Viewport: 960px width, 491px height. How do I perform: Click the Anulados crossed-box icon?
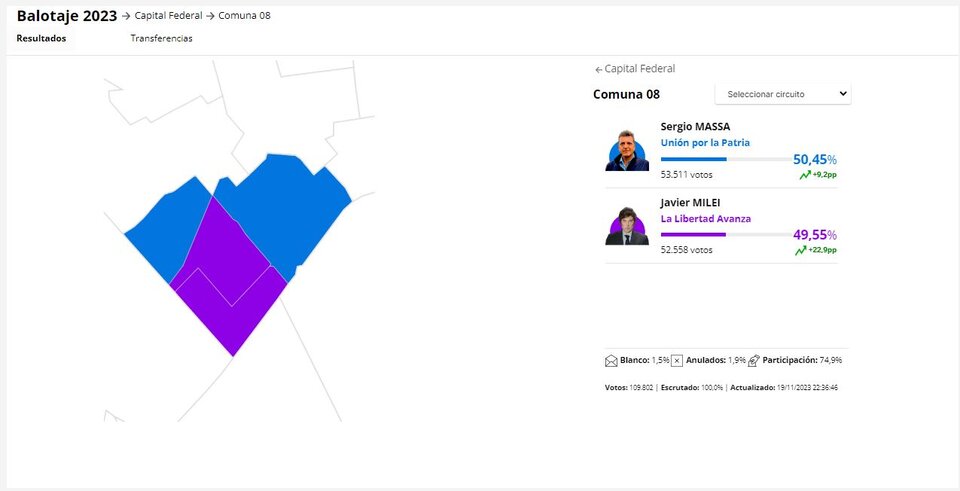677,361
